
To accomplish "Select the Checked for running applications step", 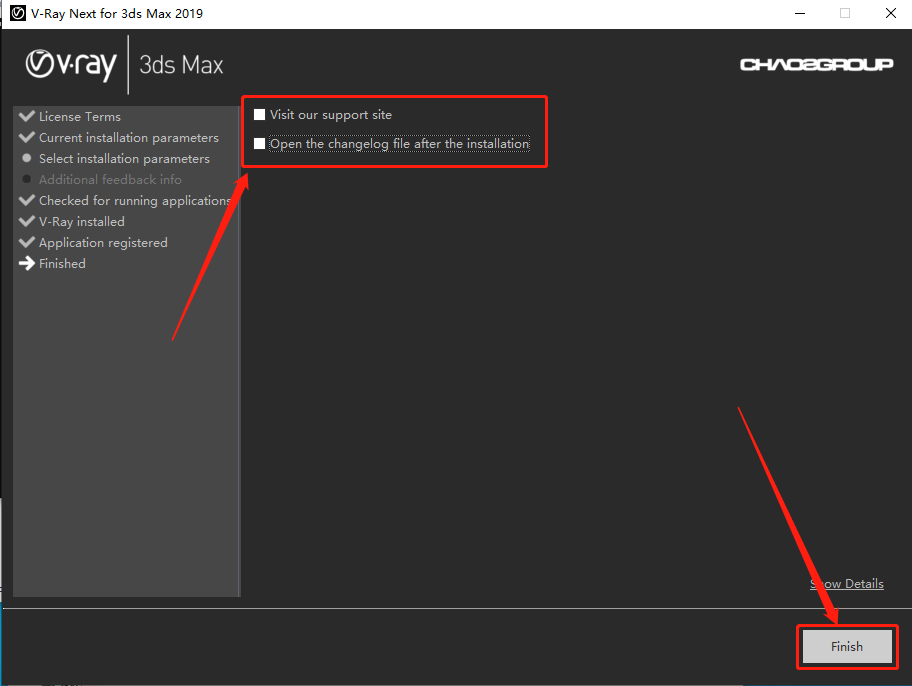I will tap(135, 201).
